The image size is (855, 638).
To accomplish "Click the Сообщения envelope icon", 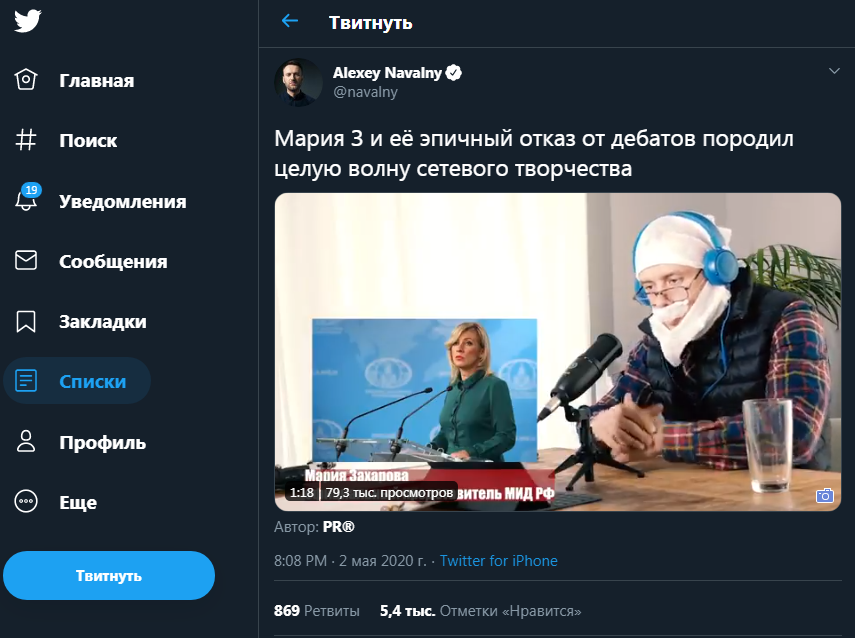I will tap(27, 261).
